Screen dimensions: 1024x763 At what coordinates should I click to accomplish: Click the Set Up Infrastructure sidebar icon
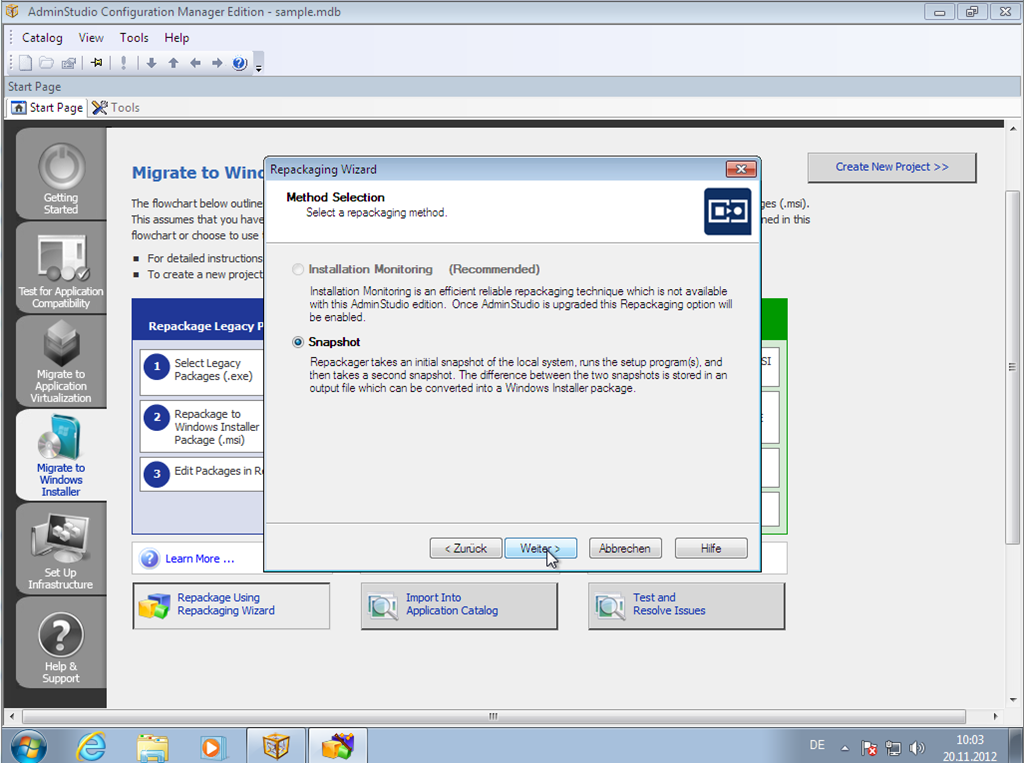point(60,549)
